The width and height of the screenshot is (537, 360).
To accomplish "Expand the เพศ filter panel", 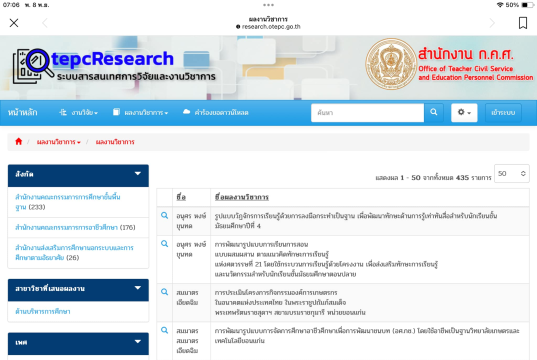I will tap(78, 343).
